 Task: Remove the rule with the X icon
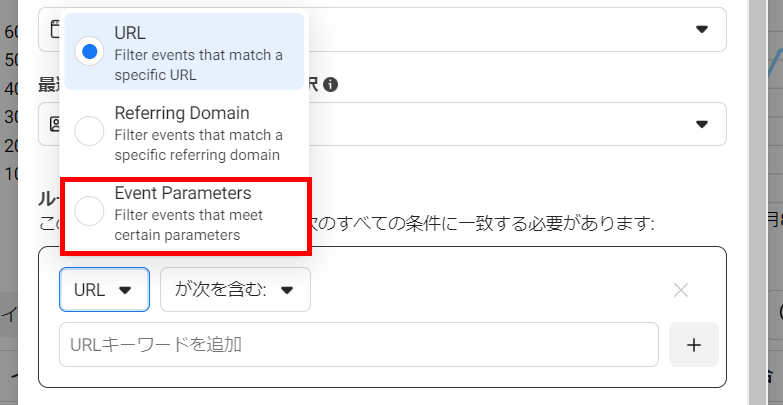[x=681, y=290]
